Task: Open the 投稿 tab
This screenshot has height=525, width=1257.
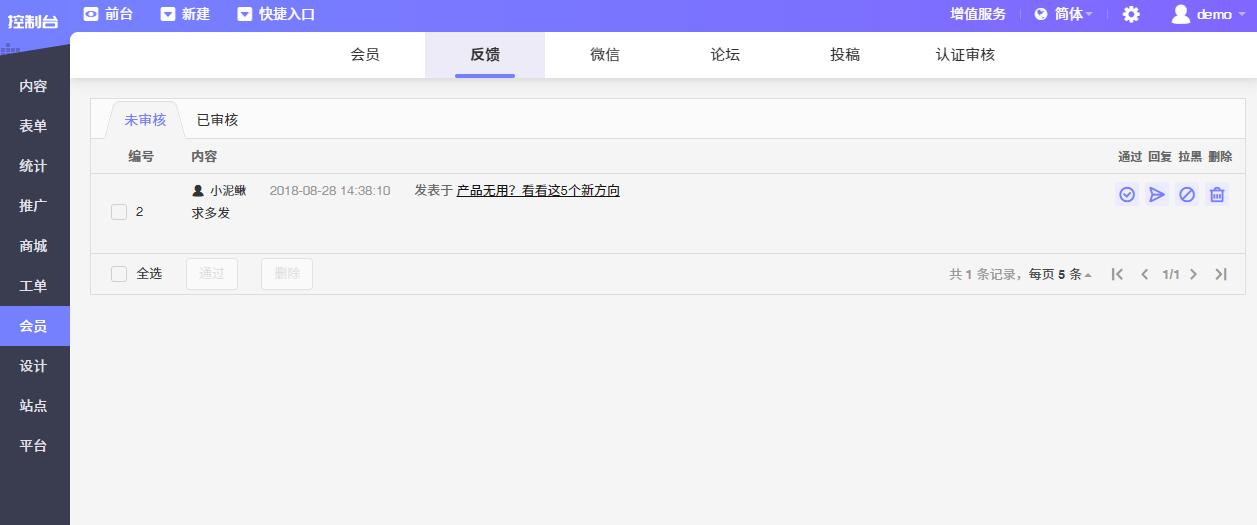Action: pos(845,55)
